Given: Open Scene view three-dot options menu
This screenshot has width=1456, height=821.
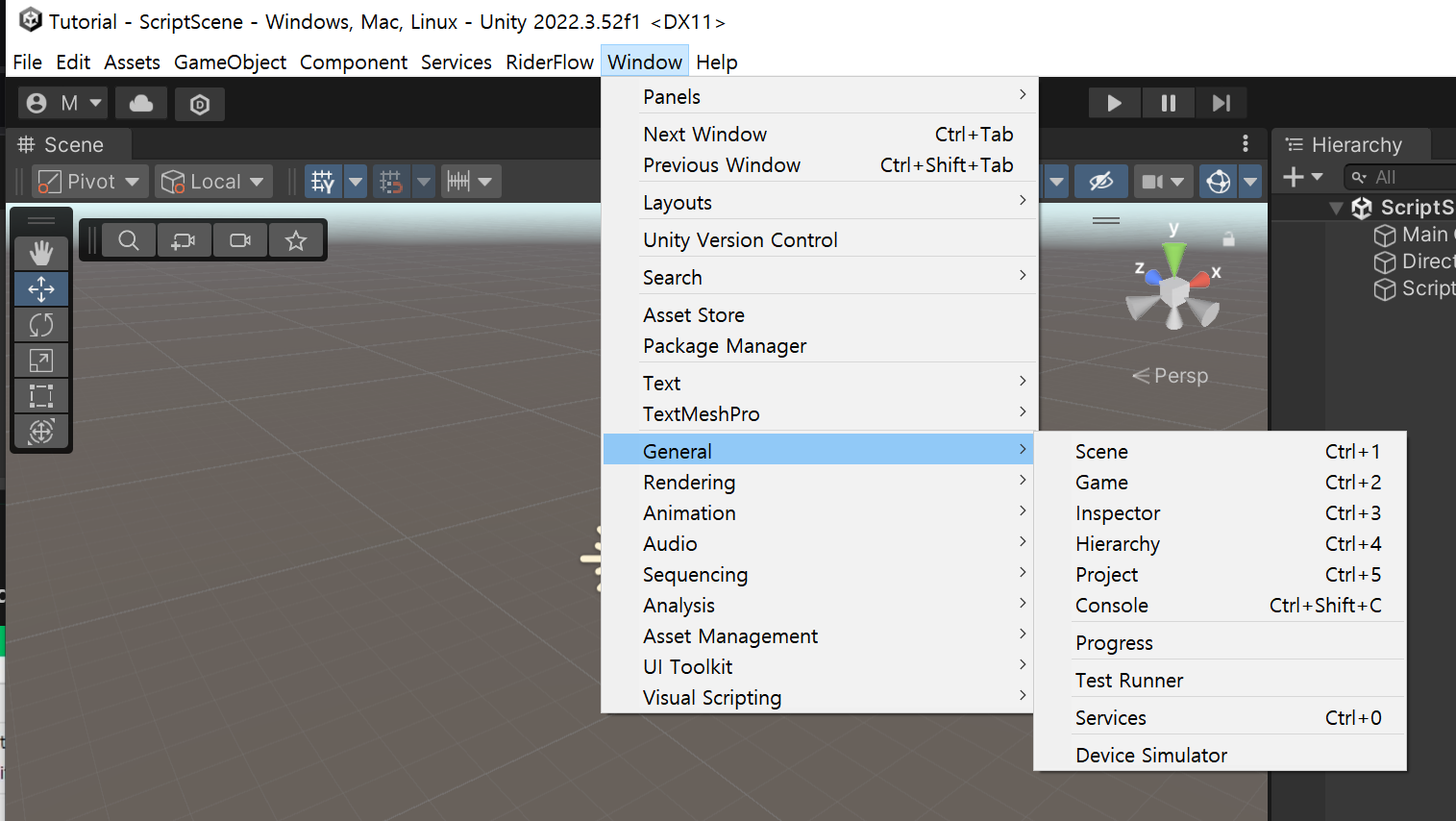Looking at the screenshot, I should [1246, 143].
